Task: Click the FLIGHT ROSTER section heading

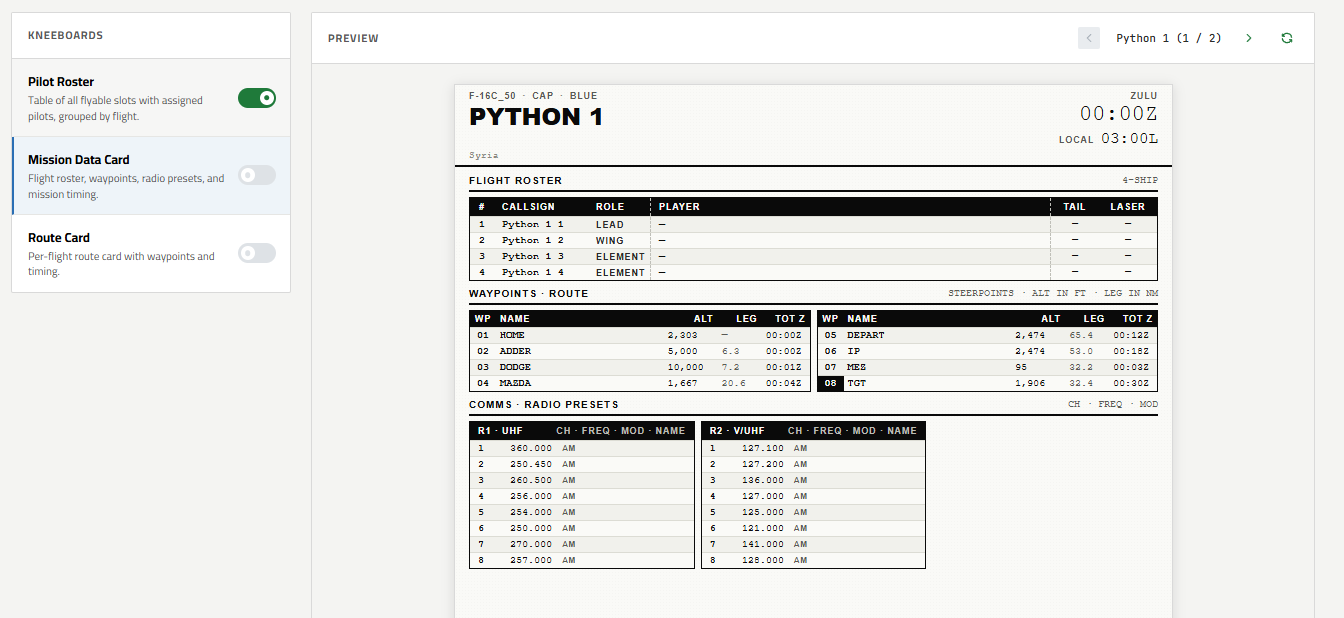Action: [515, 181]
